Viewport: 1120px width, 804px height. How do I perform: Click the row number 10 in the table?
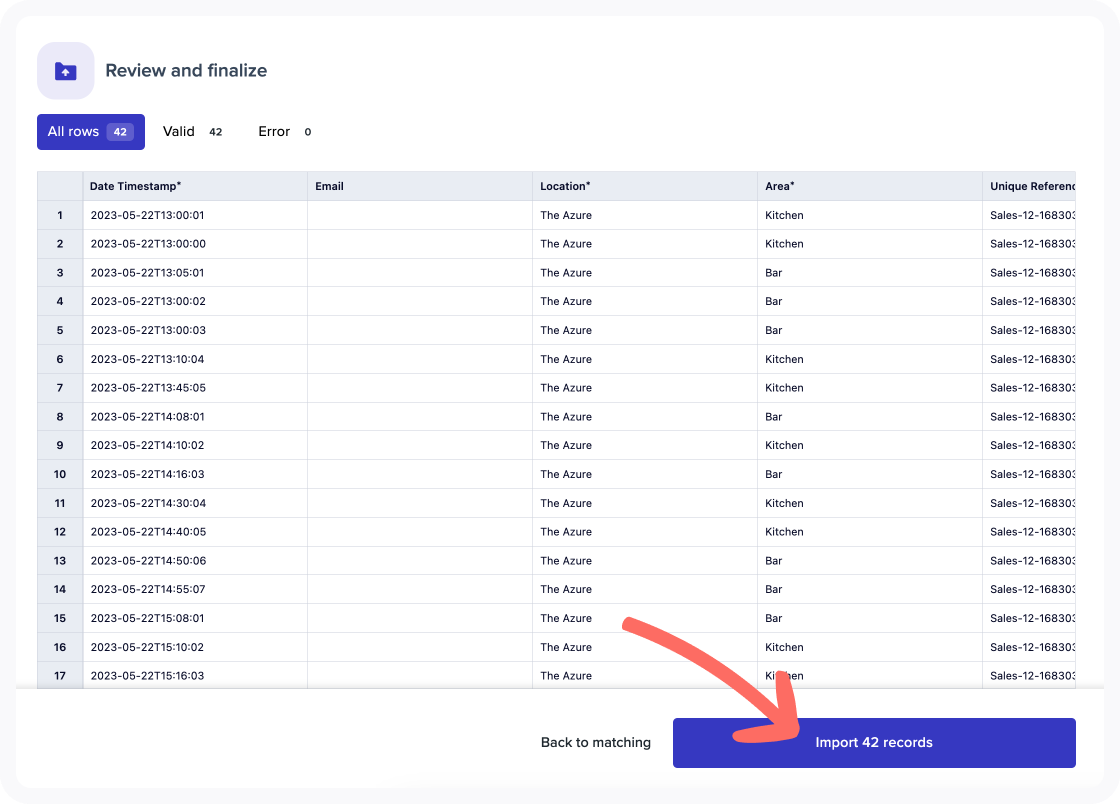(59, 474)
